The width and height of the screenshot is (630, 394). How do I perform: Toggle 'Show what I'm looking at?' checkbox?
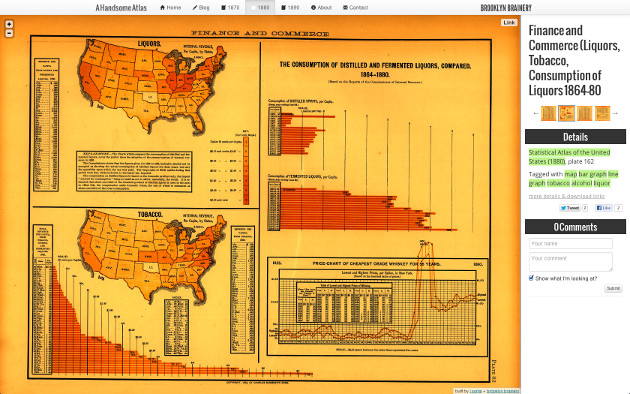point(531,278)
